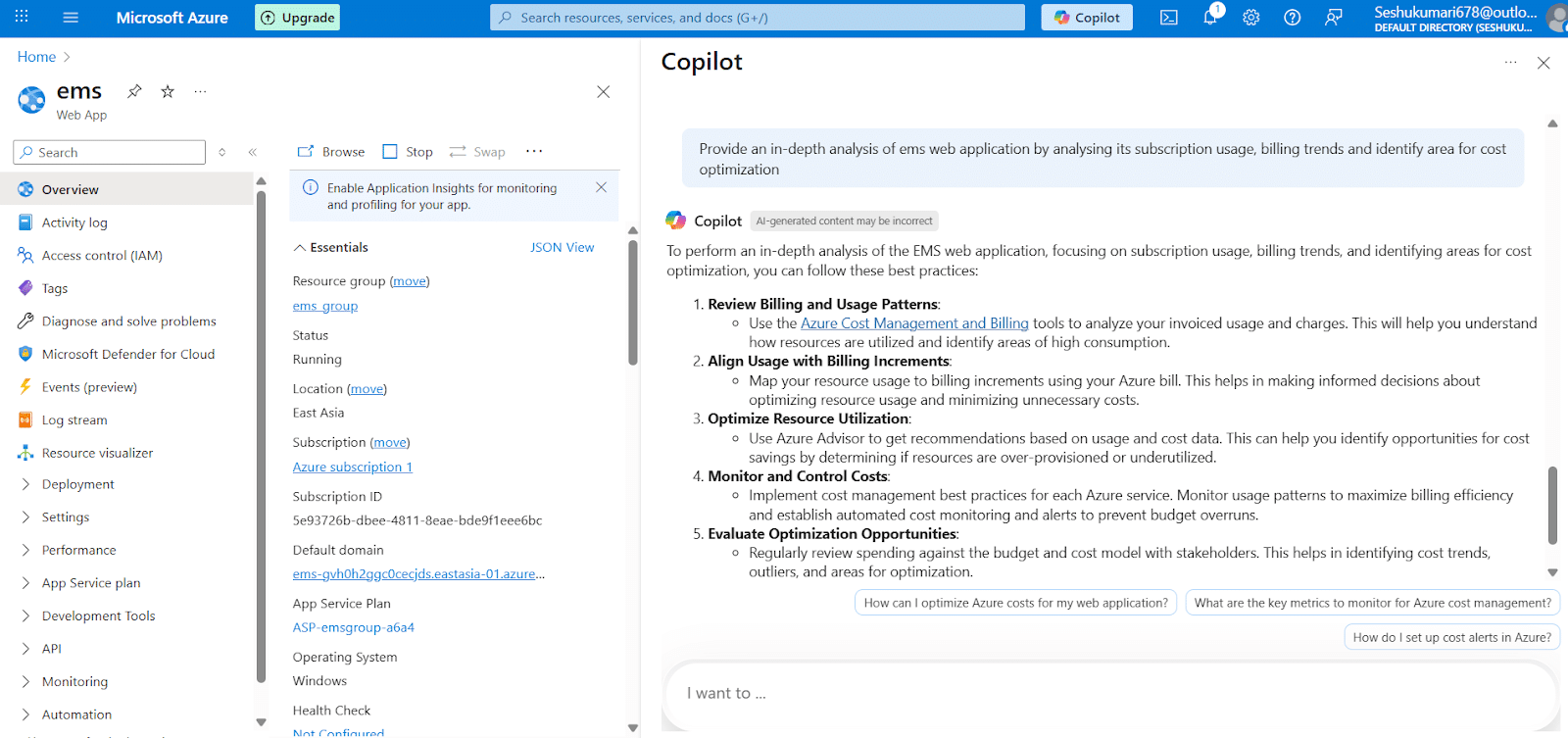This screenshot has height=738, width=1568.
Task: Open the portal hamburger menu
Action: 71,18
